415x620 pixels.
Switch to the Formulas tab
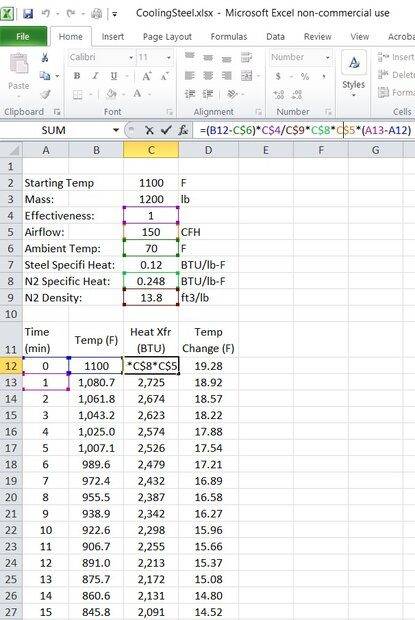[228, 37]
